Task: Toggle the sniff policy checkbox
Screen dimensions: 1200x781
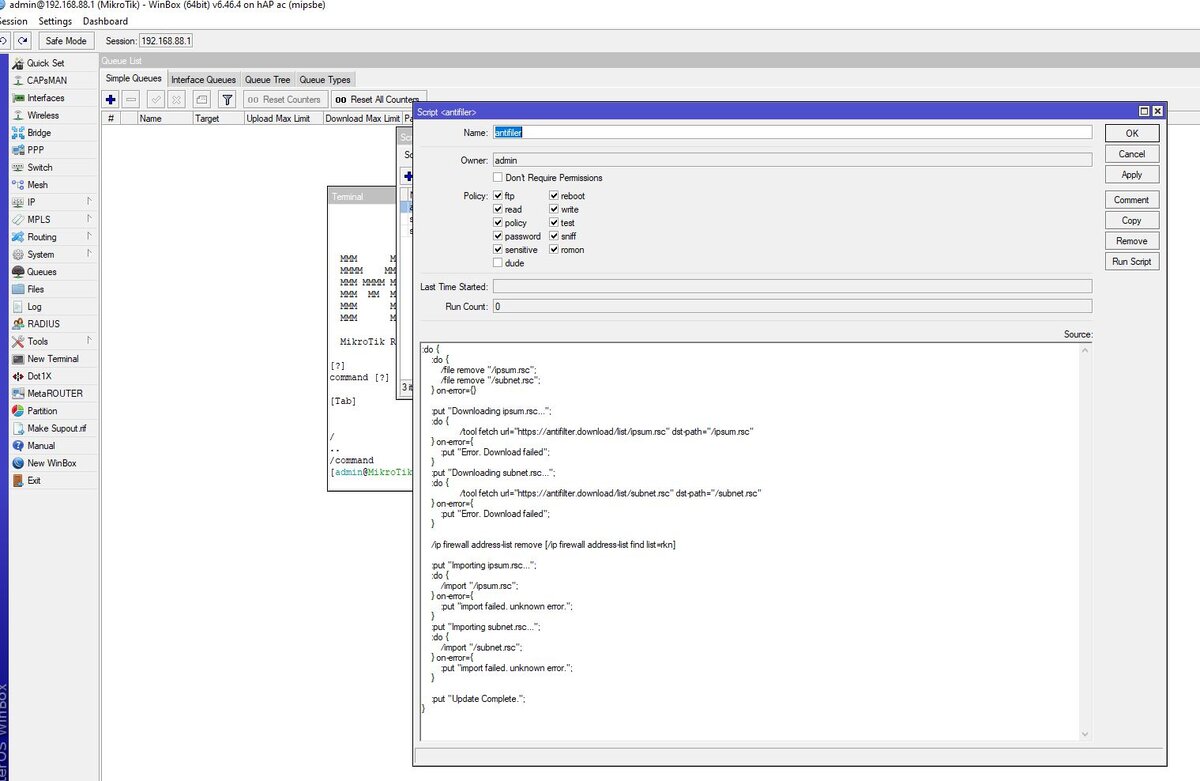Action: pyautogui.click(x=554, y=236)
